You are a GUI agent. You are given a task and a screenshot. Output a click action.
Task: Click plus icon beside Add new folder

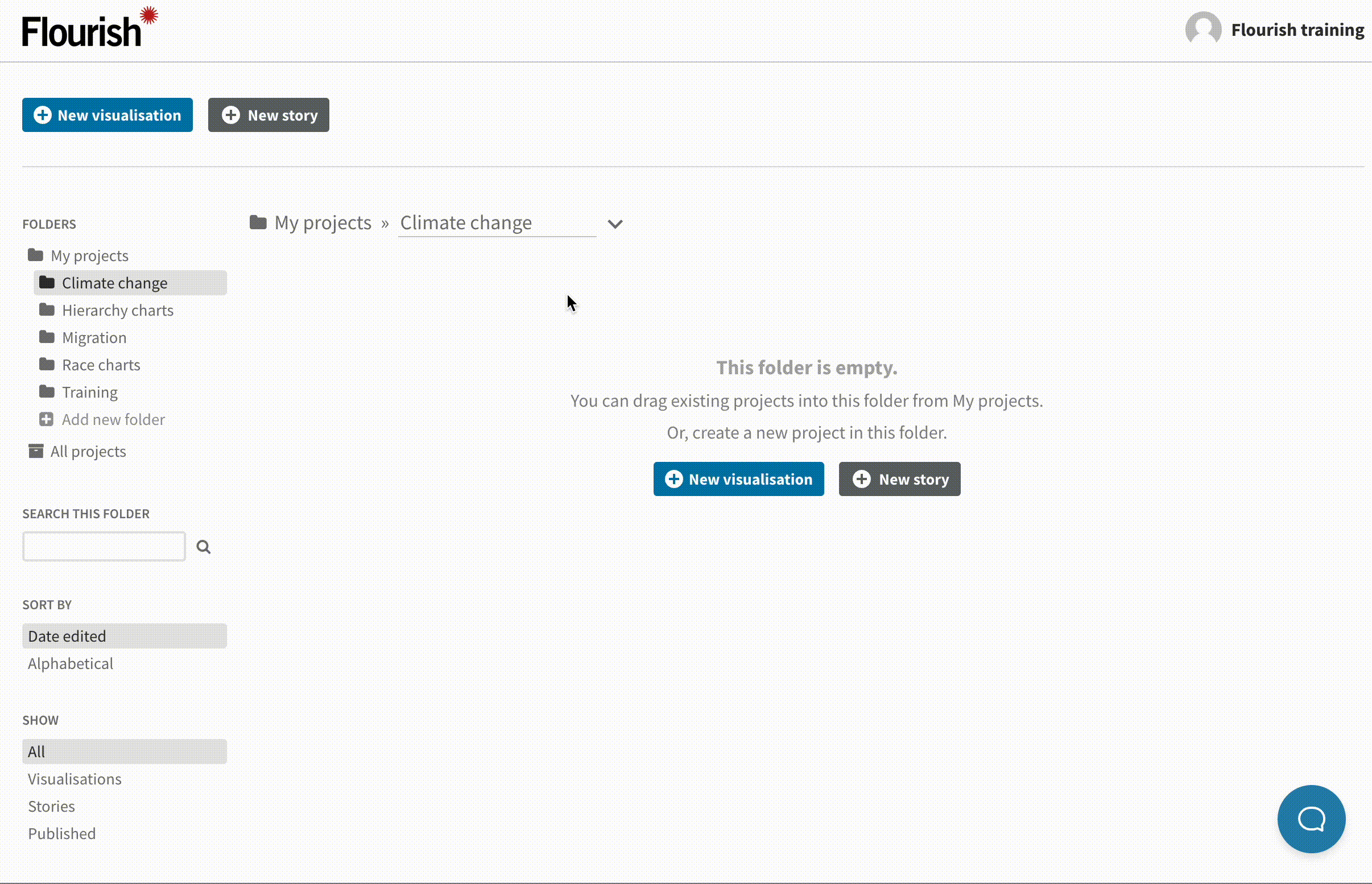(46, 420)
